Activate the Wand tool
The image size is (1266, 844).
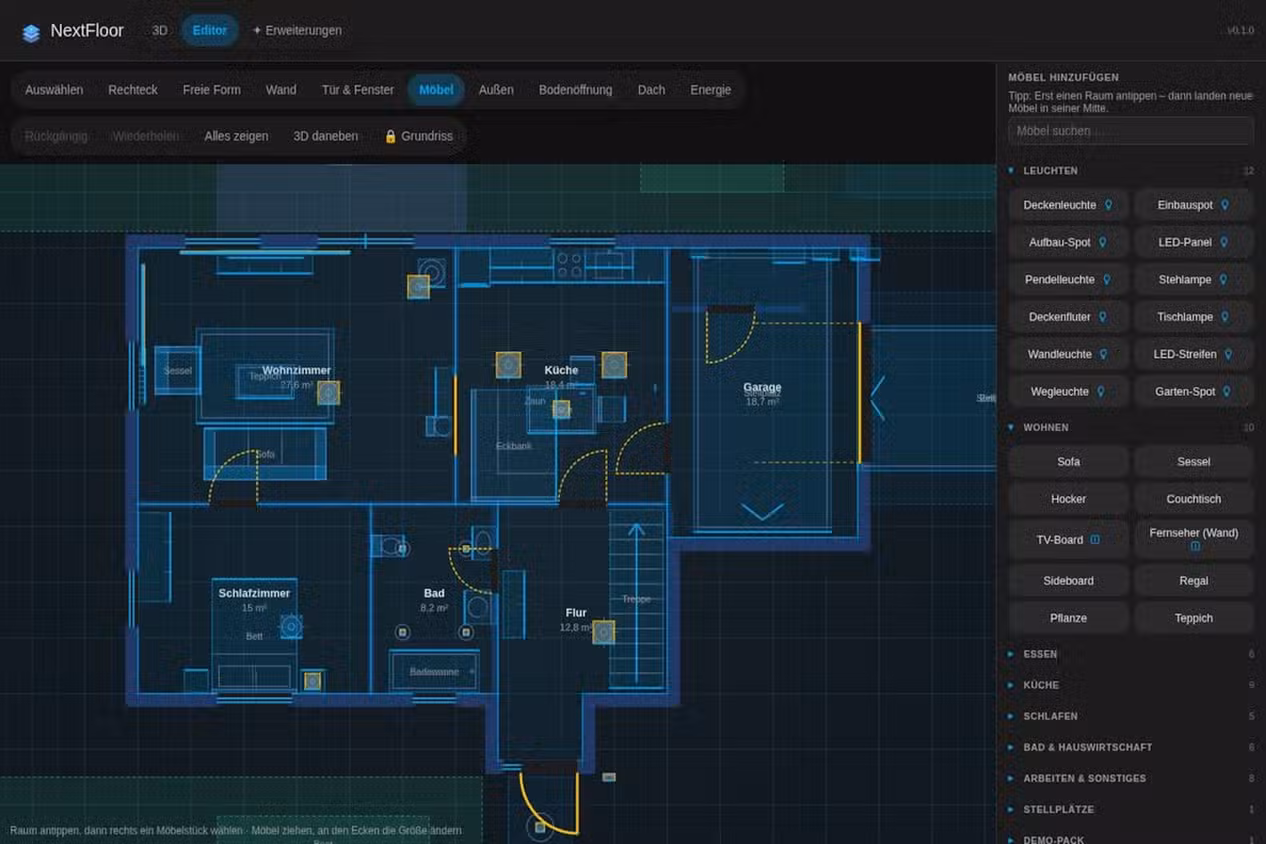(x=281, y=90)
